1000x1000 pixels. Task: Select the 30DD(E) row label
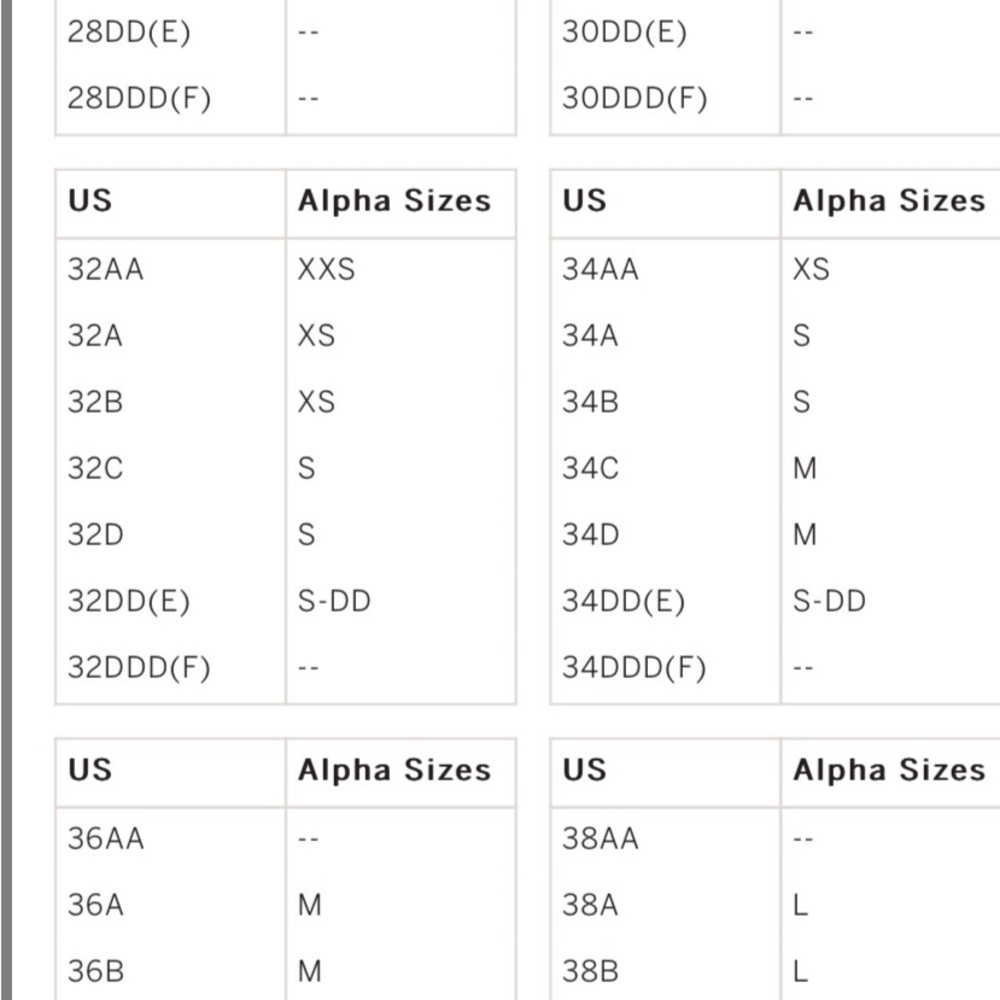[624, 32]
